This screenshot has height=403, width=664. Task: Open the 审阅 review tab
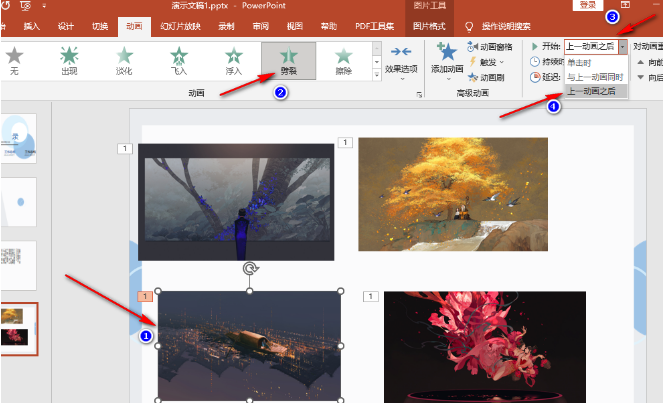(260, 26)
